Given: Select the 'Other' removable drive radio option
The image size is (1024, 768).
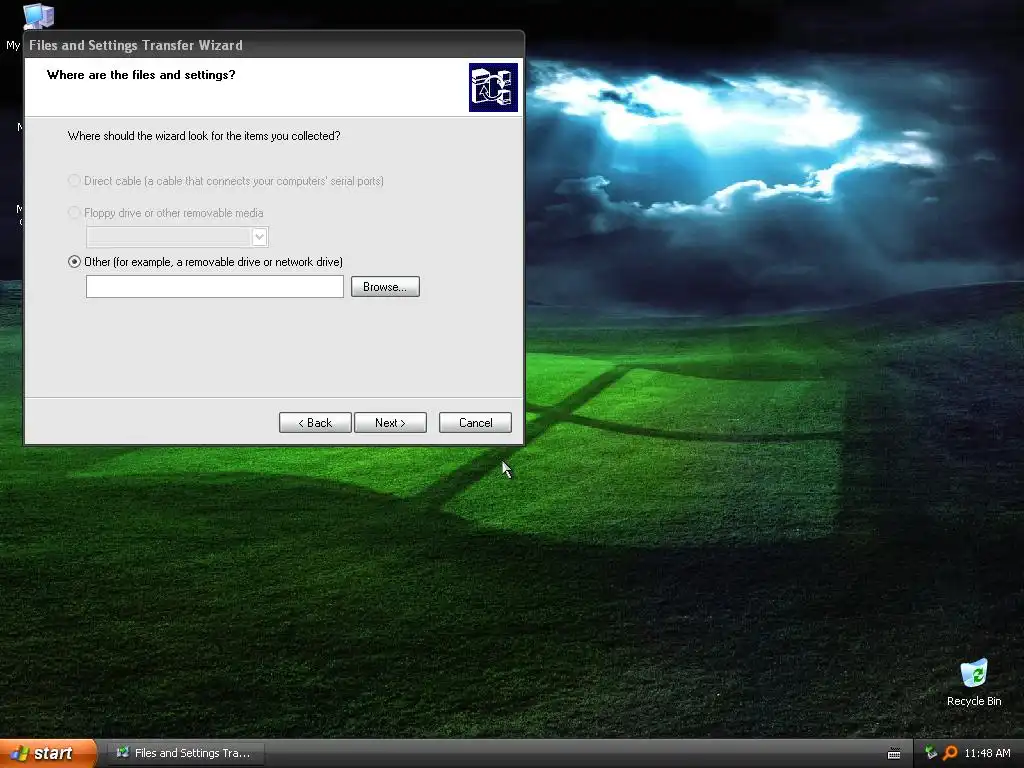Looking at the screenshot, I should 74,262.
